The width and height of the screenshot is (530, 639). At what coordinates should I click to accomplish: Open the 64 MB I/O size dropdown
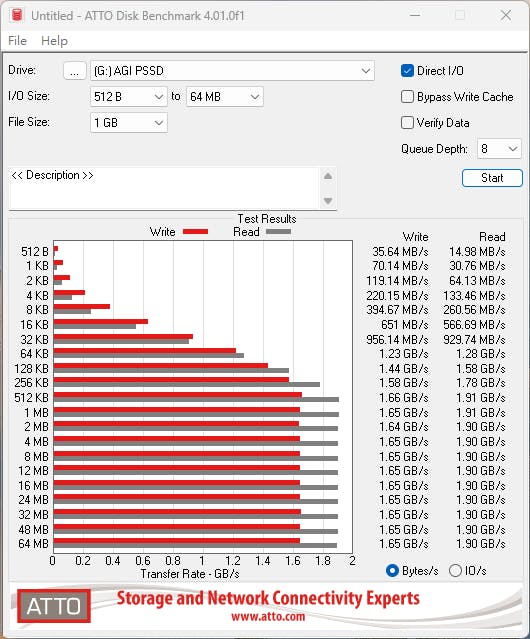pyautogui.click(x=225, y=97)
